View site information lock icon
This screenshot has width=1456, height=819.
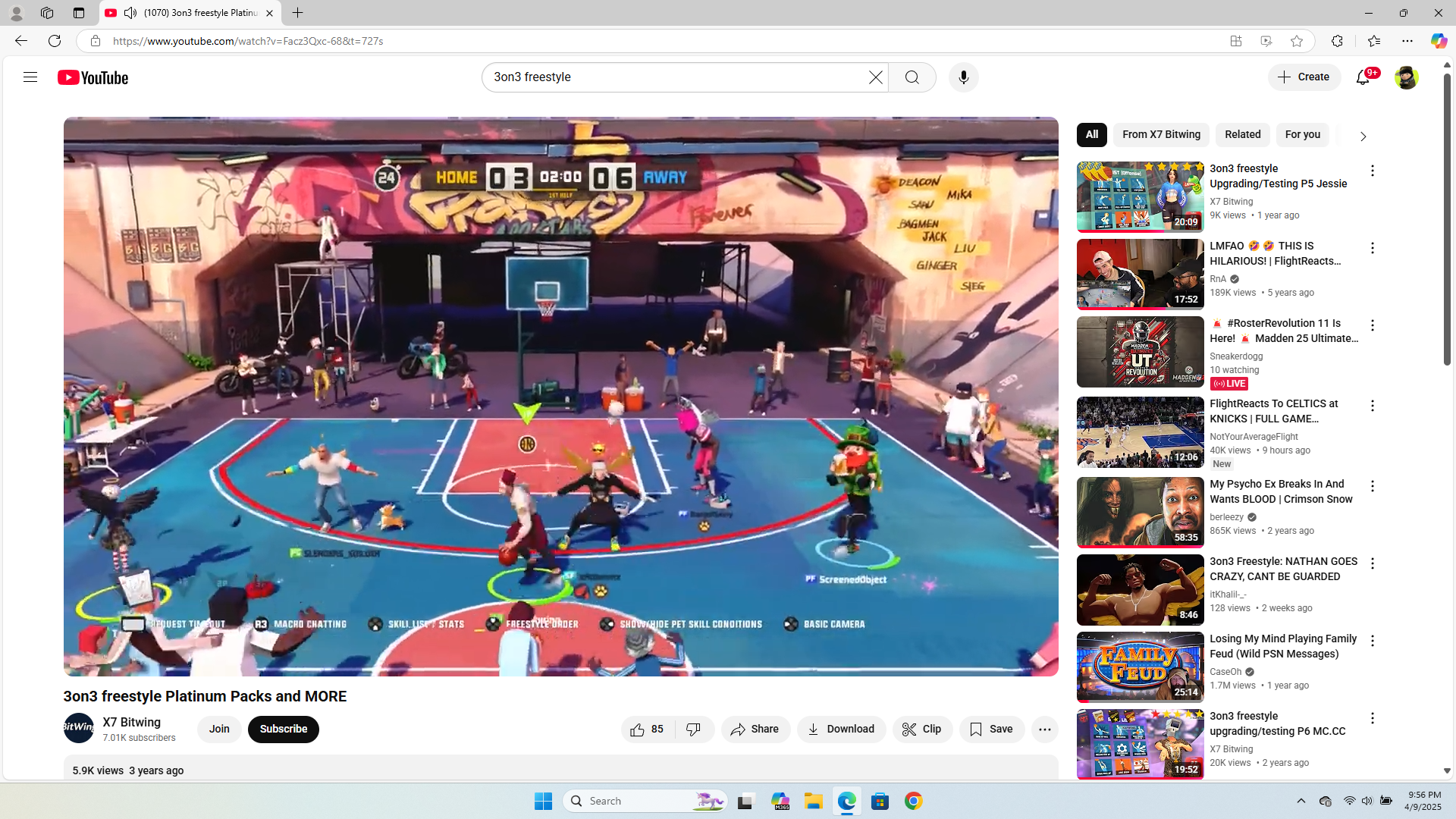pyautogui.click(x=95, y=41)
